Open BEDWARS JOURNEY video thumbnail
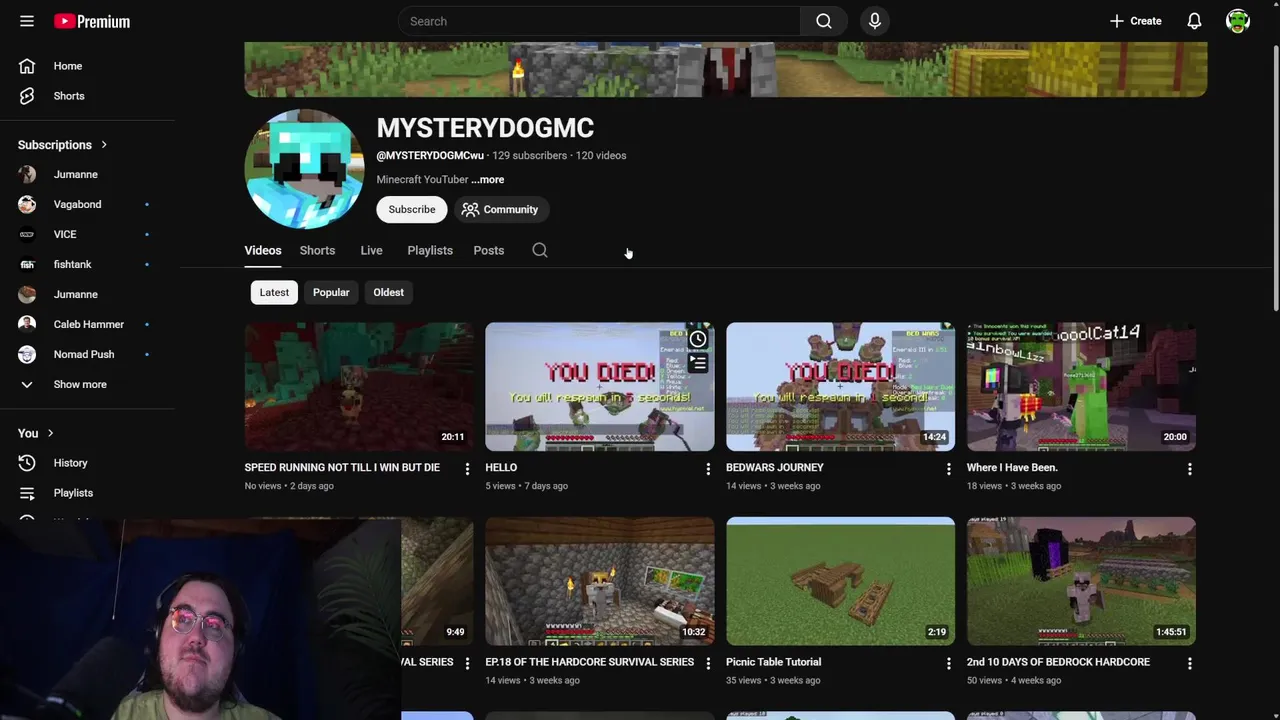This screenshot has height=720, width=1280. pyautogui.click(x=840, y=386)
